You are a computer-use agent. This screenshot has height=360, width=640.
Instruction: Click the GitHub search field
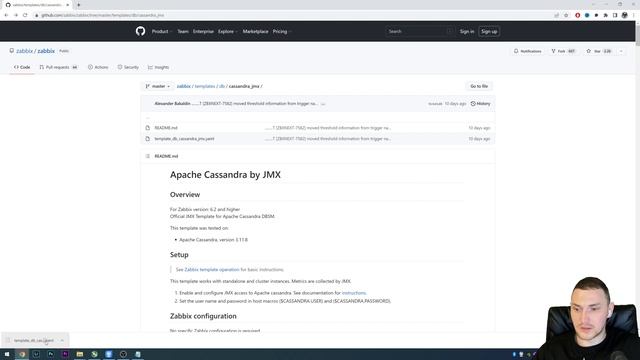coord(420,31)
